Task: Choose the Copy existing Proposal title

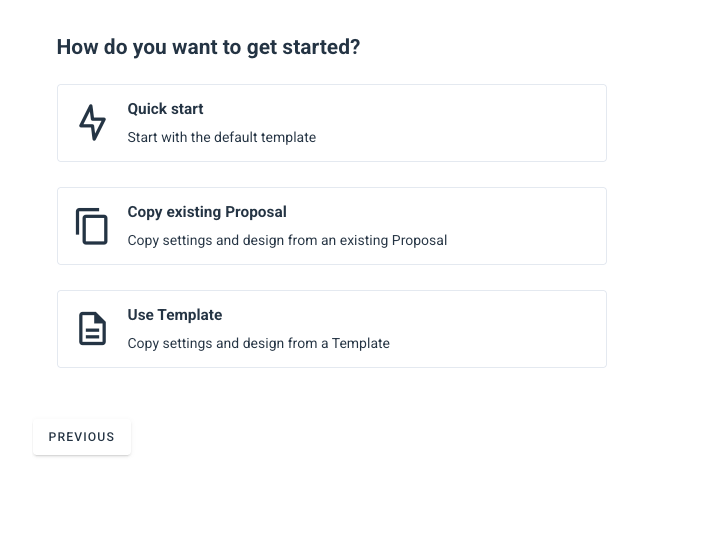Action: (207, 212)
